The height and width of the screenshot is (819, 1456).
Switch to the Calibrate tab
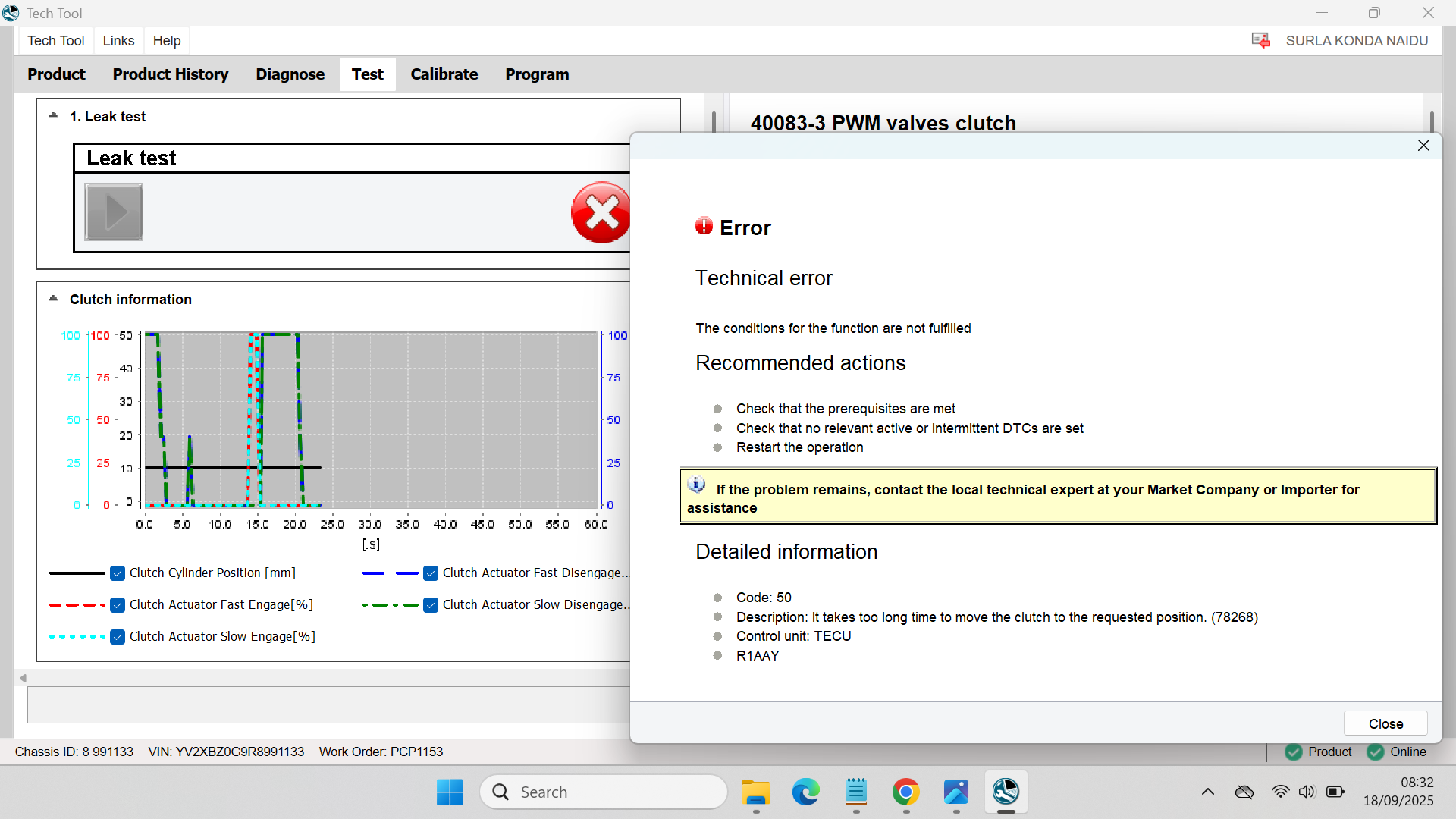pyautogui.click(x=444, y=74)
